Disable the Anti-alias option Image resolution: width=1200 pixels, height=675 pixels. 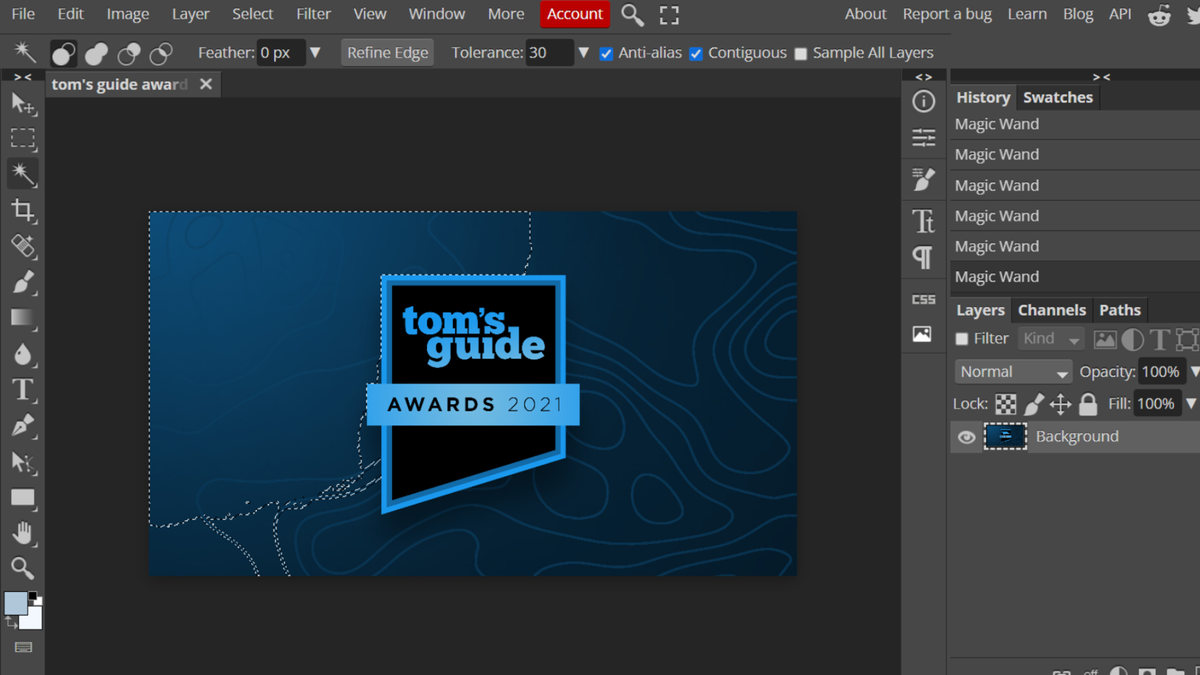606,52
